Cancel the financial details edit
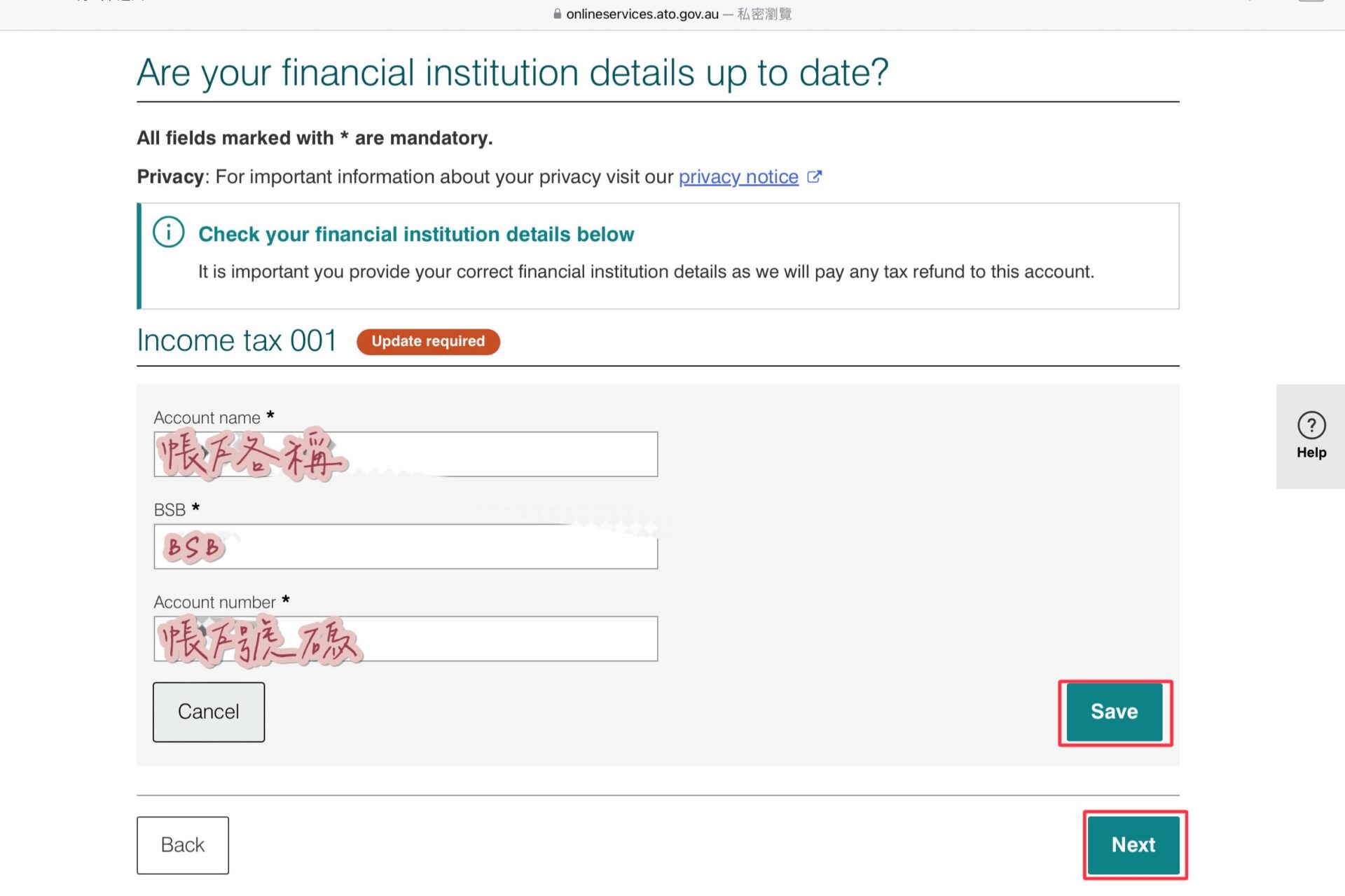Screen dimensions: 1345x896 coord(209,712)
